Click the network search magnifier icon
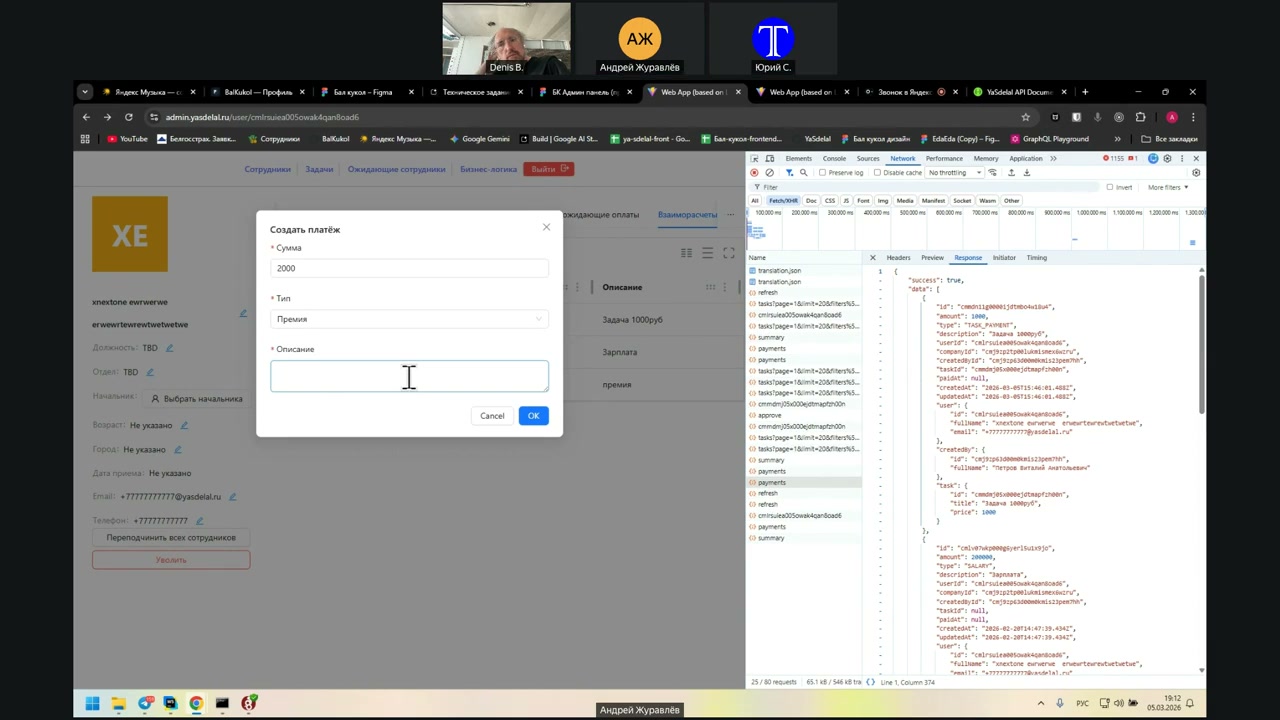The height and width of the screenshot is (720, 1280). click(x=803, y=173)
